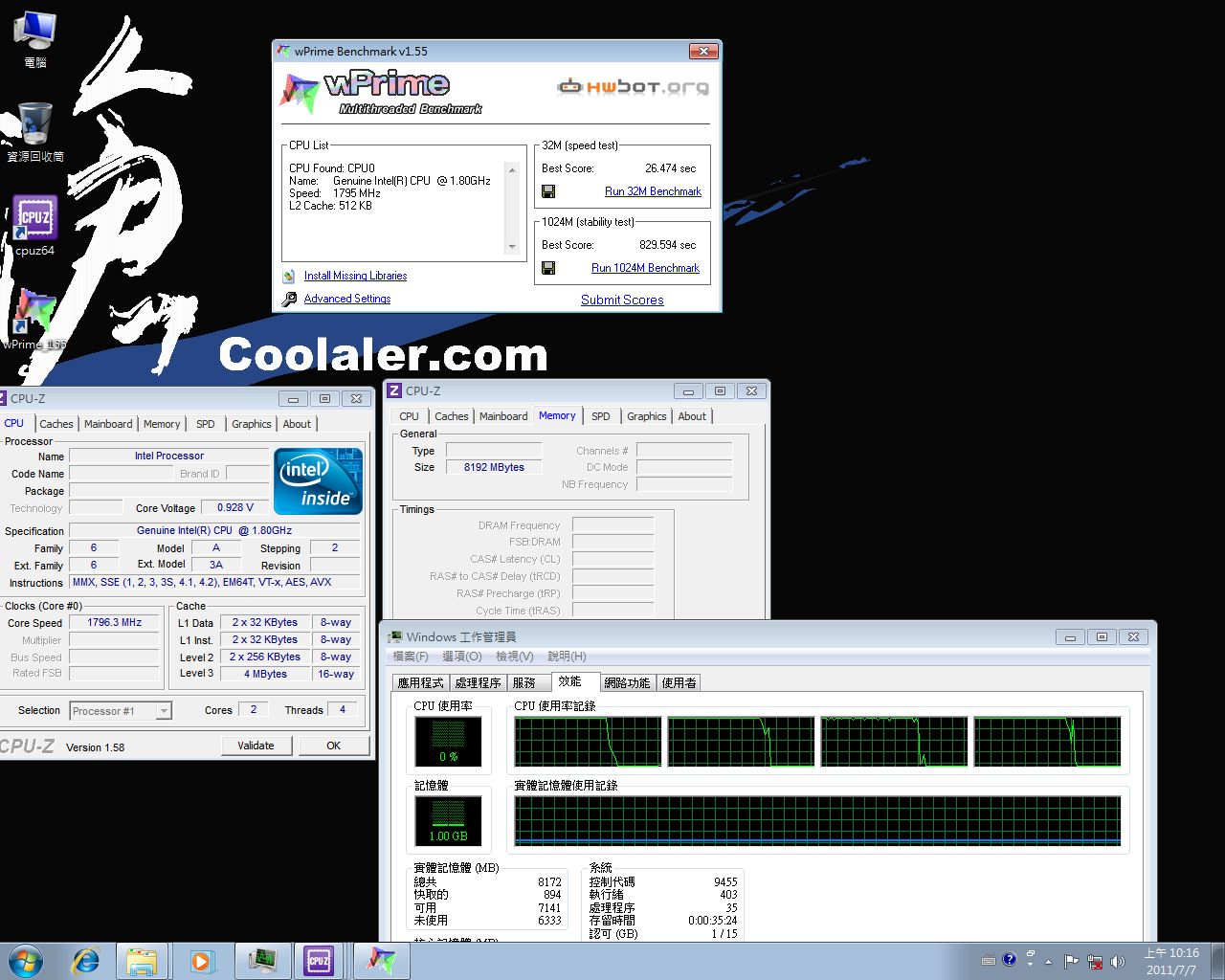Screen dimensions: 1225x980
Task: Switch to the 網路功能 tab in Task Manager
Action: pyautogui.click(x=628, y=682)
